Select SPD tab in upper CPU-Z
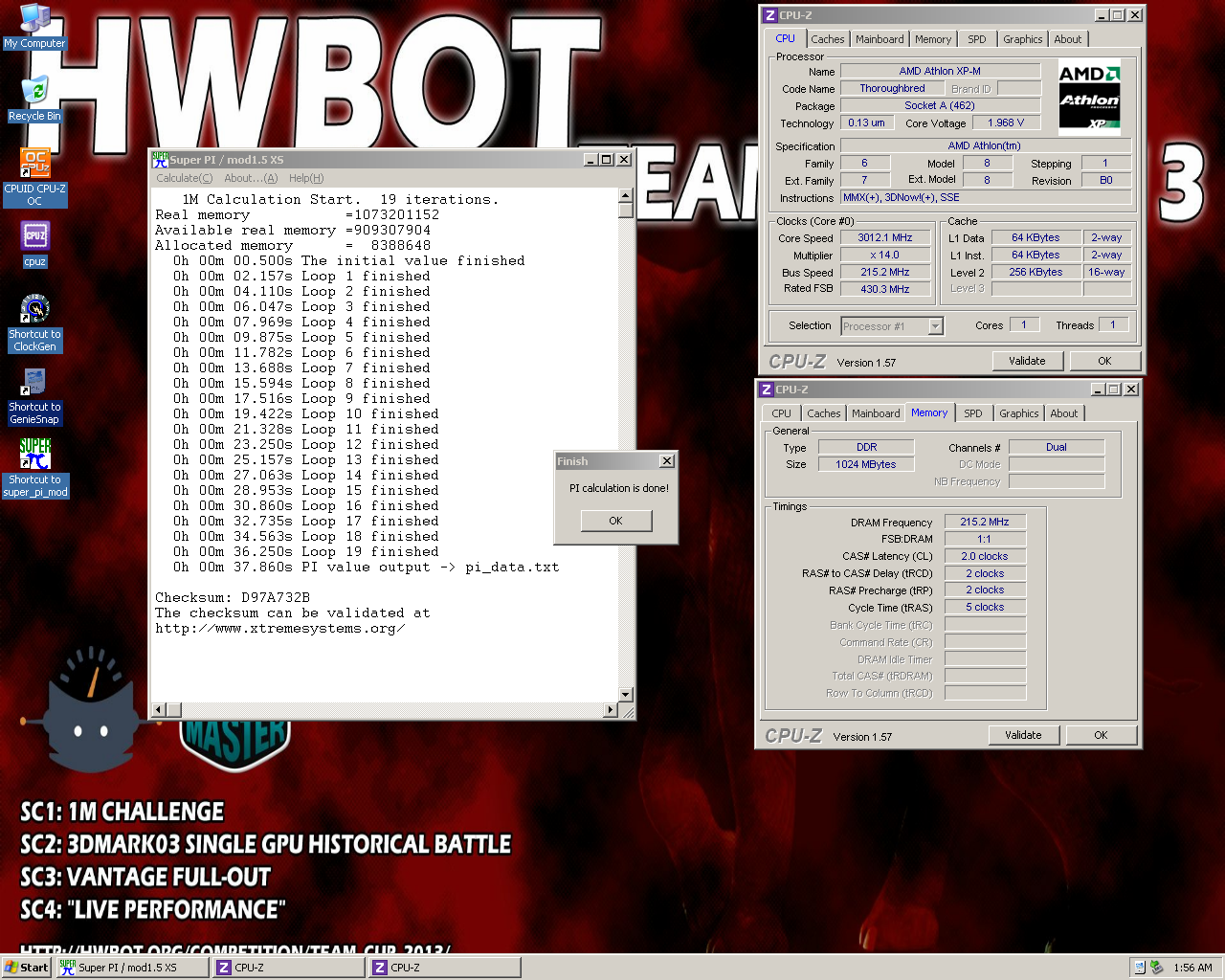Viewport: 1225px width, 980px height. pyautogui.click(x=976, y=39)
